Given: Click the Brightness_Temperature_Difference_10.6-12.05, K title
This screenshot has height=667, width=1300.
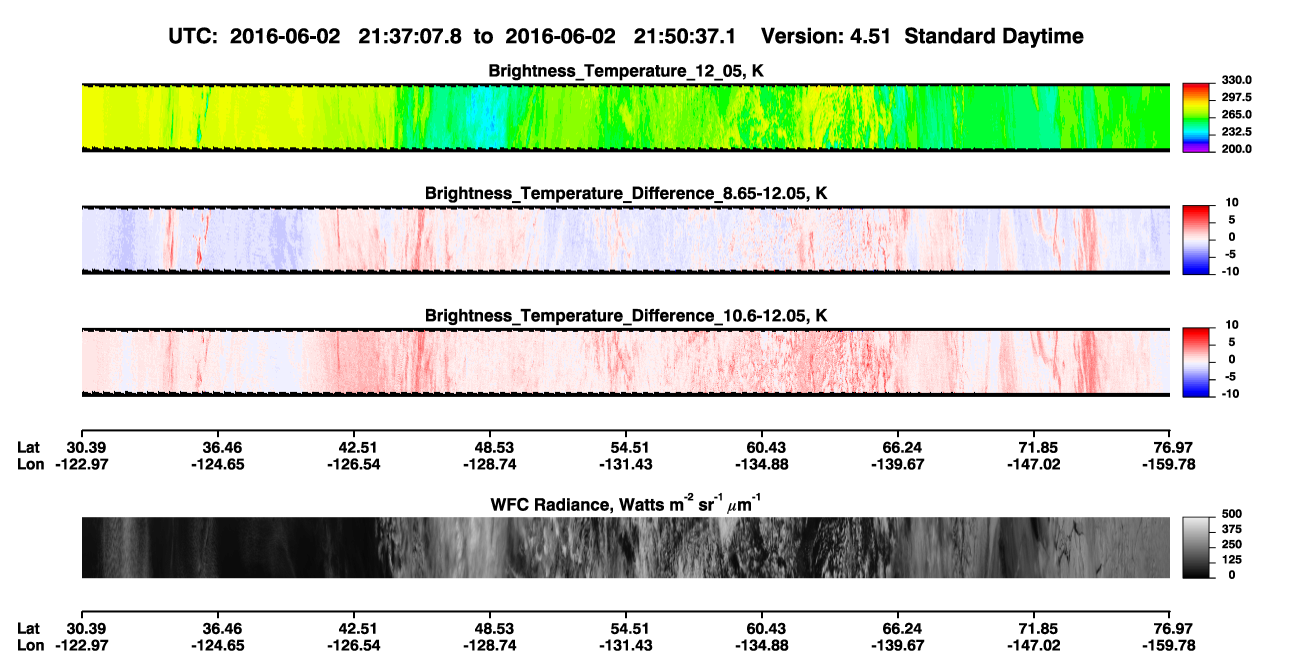Looking at the screenshot, I should click(x=625, y=315).
